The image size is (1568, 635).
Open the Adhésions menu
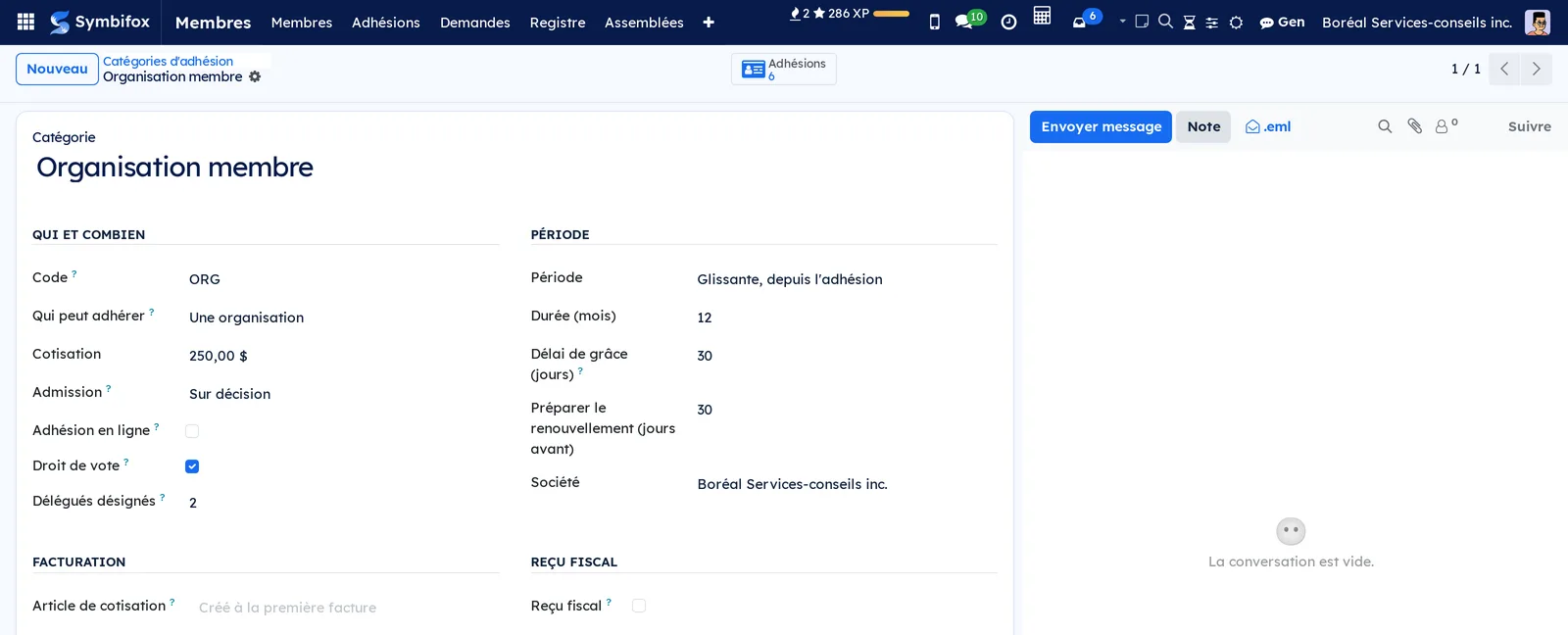click(386, 23)
